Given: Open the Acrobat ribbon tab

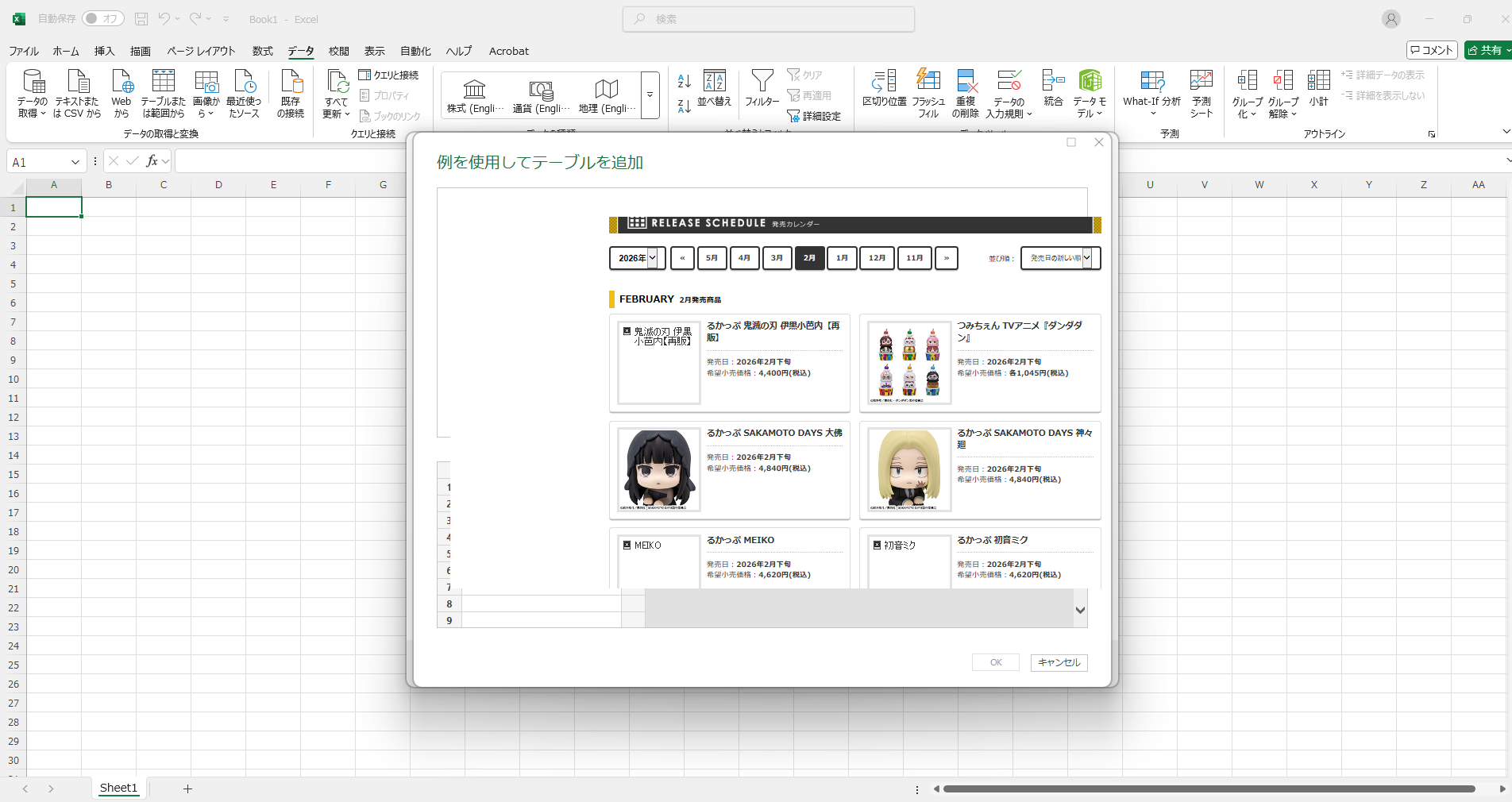Looking at the screenshot, I should [509, 51].
